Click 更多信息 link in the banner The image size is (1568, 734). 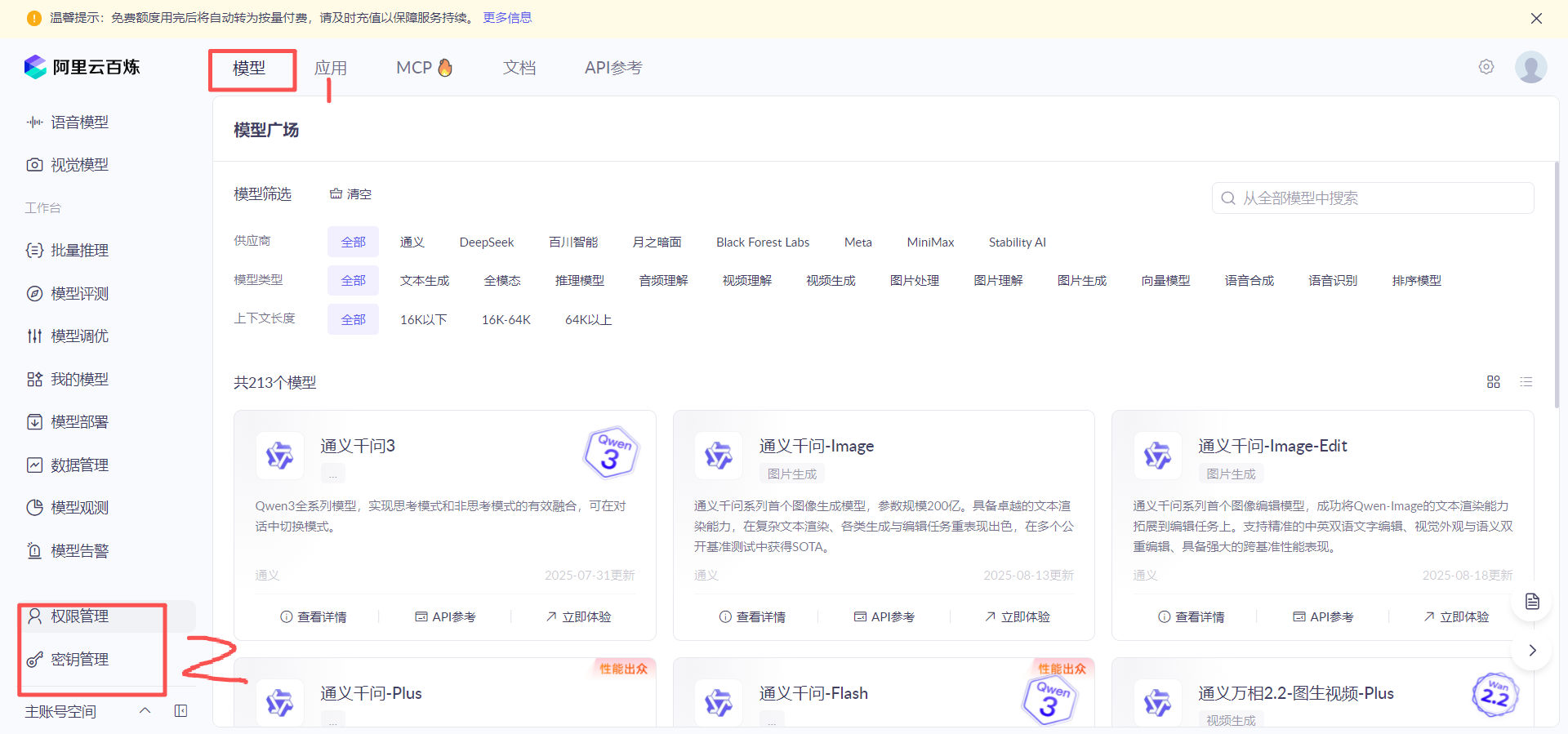(507, 18)
